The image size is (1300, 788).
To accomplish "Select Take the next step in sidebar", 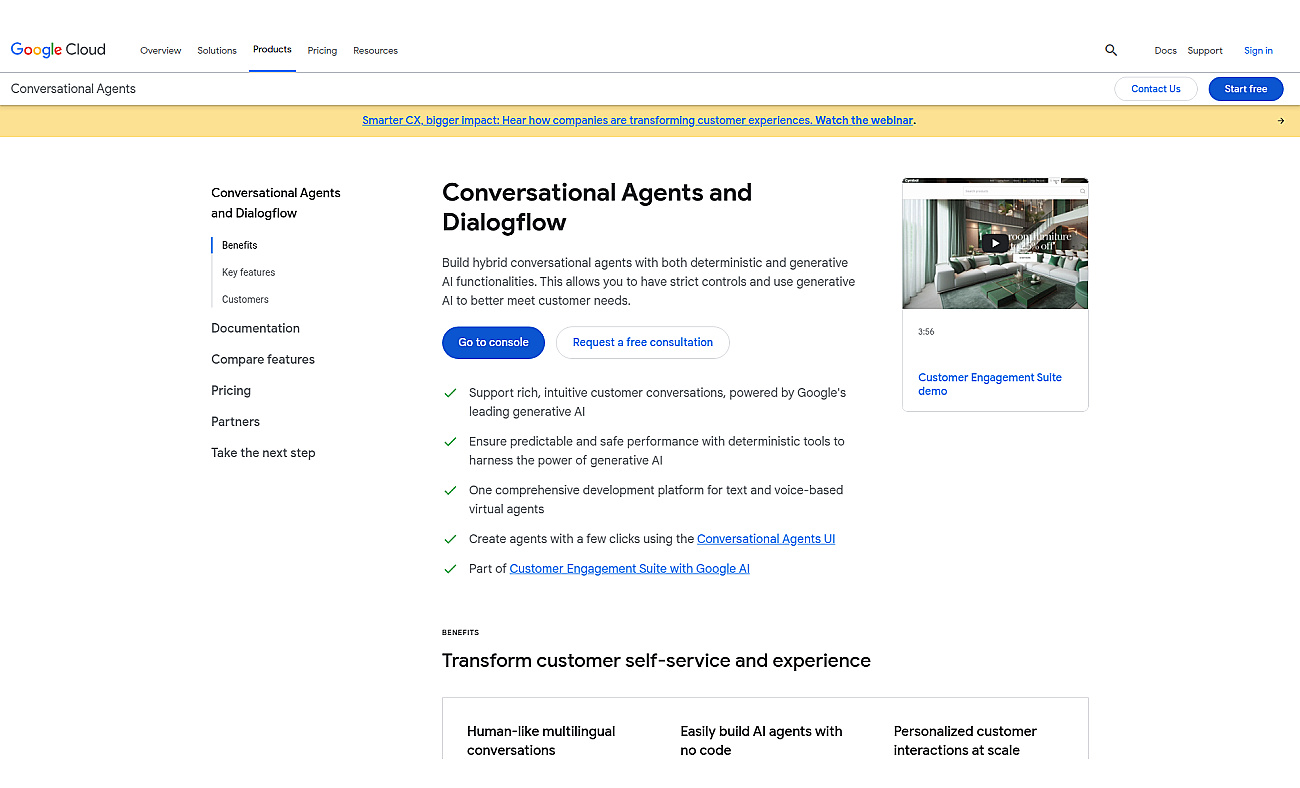I will click(x=263, y=453).
